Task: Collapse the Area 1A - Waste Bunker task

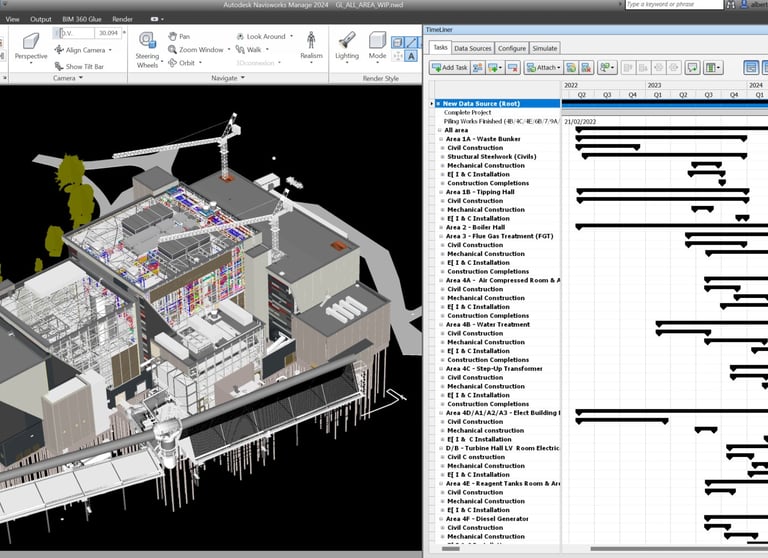Action: [441, 139]
